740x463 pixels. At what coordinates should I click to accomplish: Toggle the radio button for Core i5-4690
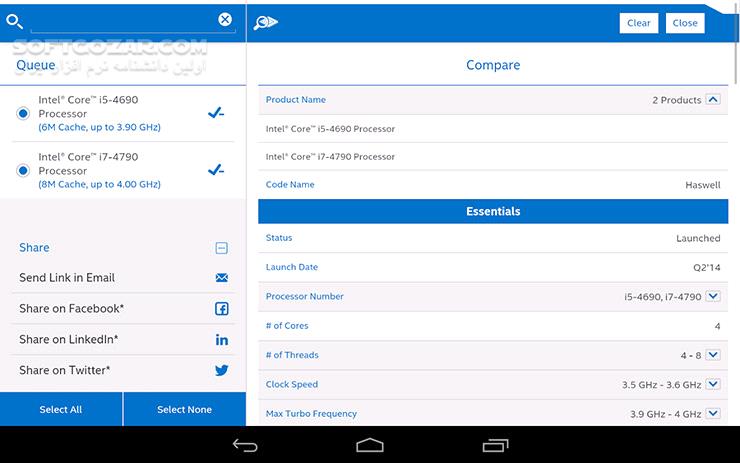tap(23, 113)
